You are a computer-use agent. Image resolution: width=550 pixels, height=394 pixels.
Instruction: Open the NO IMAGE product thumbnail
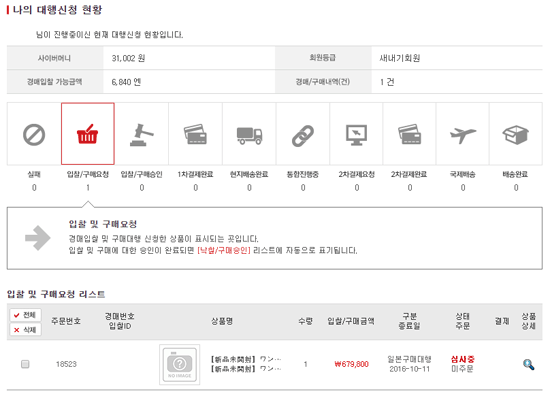coord(180,365)
